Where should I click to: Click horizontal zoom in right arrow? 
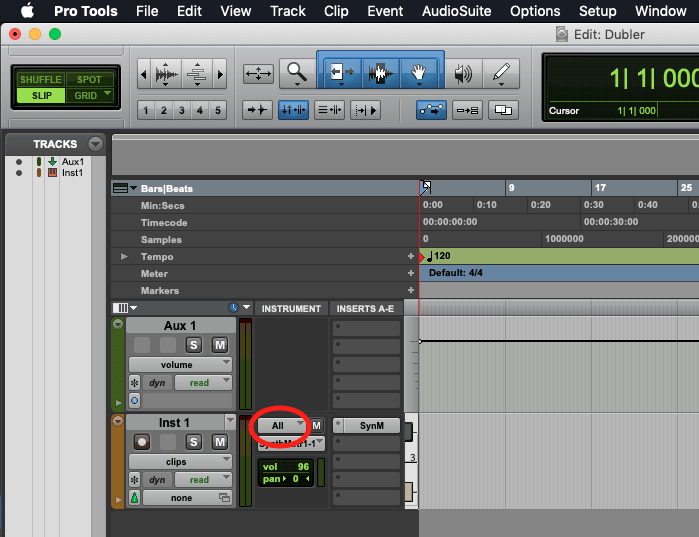click(x=220, y=74)
